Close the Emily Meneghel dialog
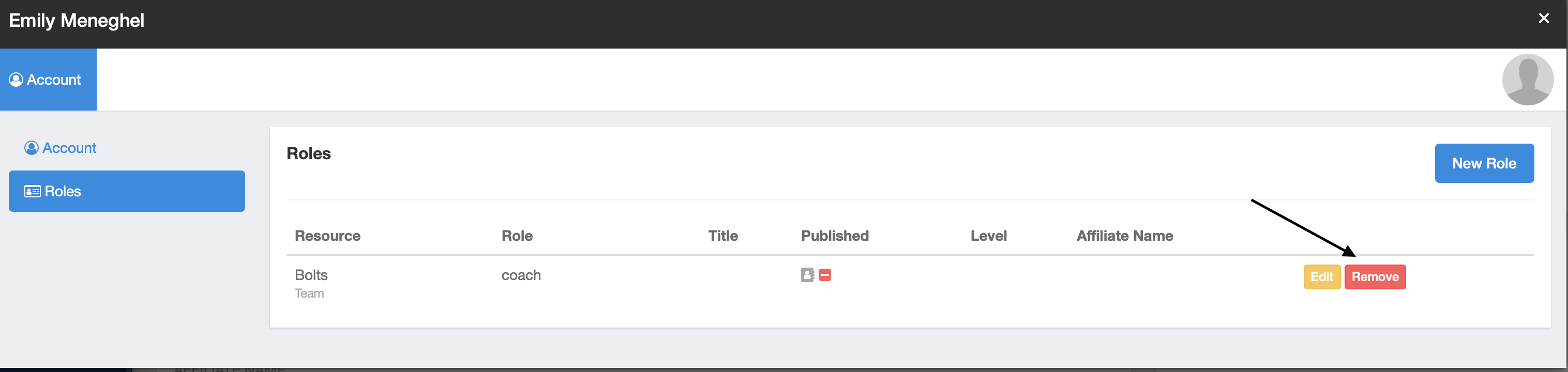 pyautogui.click(x=1544, y=18)
